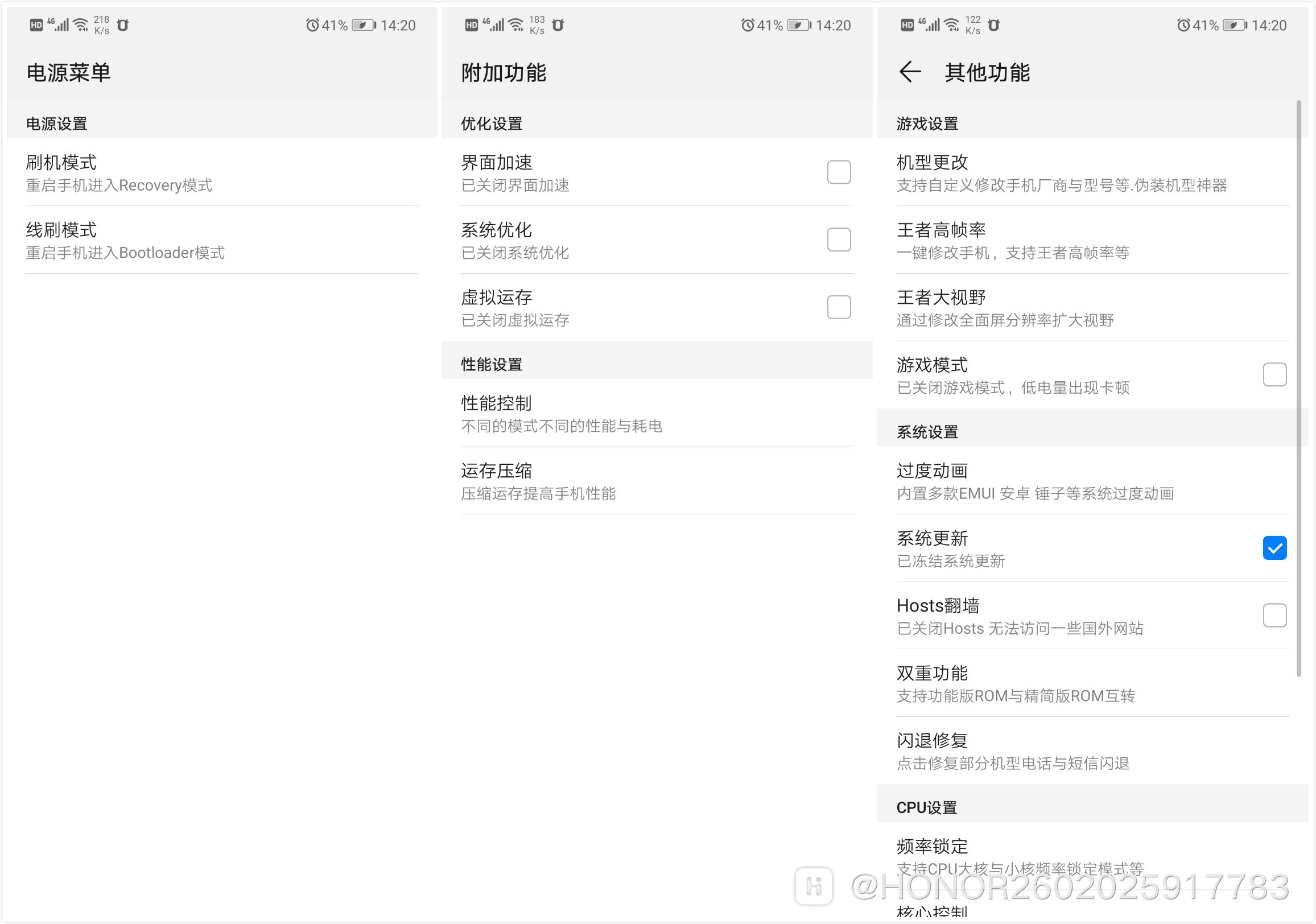The height and width of the screenshot is (924, 1316).
Task: Select the 性能设置 section header
Action: coord(491,364)
